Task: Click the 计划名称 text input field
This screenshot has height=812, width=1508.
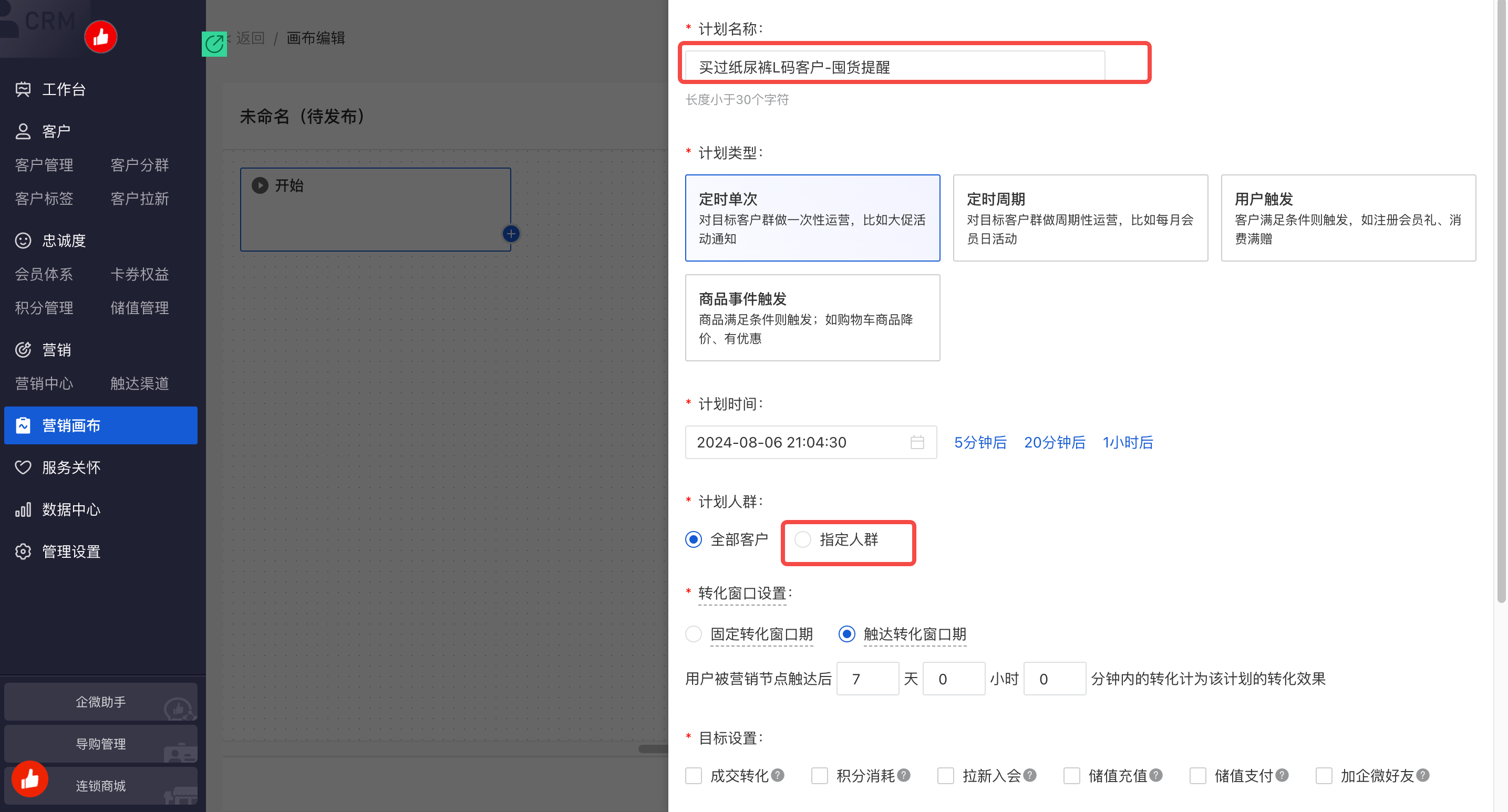Action: tap(895, 67)
